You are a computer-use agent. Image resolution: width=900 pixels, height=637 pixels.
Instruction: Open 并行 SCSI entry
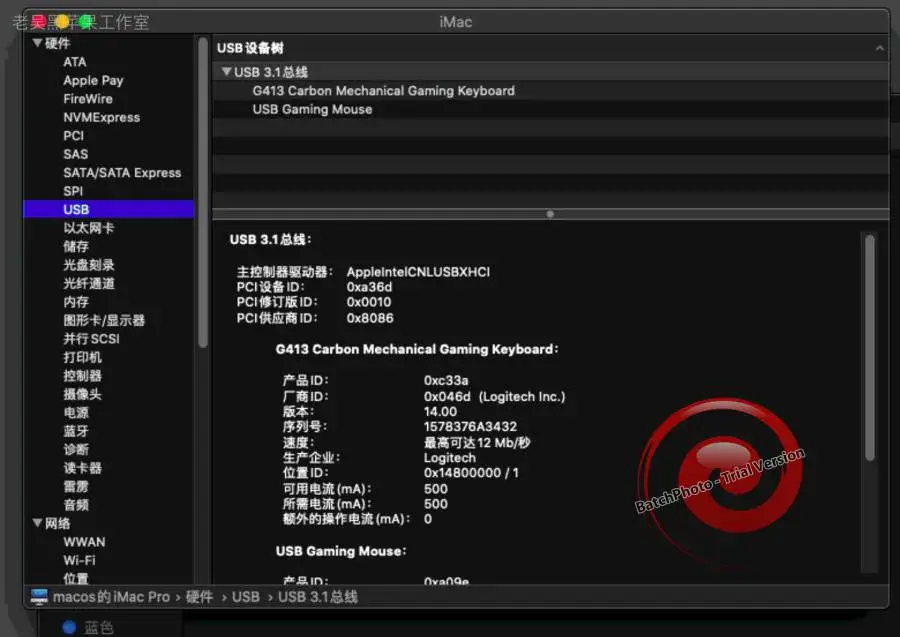pos(91,339)
